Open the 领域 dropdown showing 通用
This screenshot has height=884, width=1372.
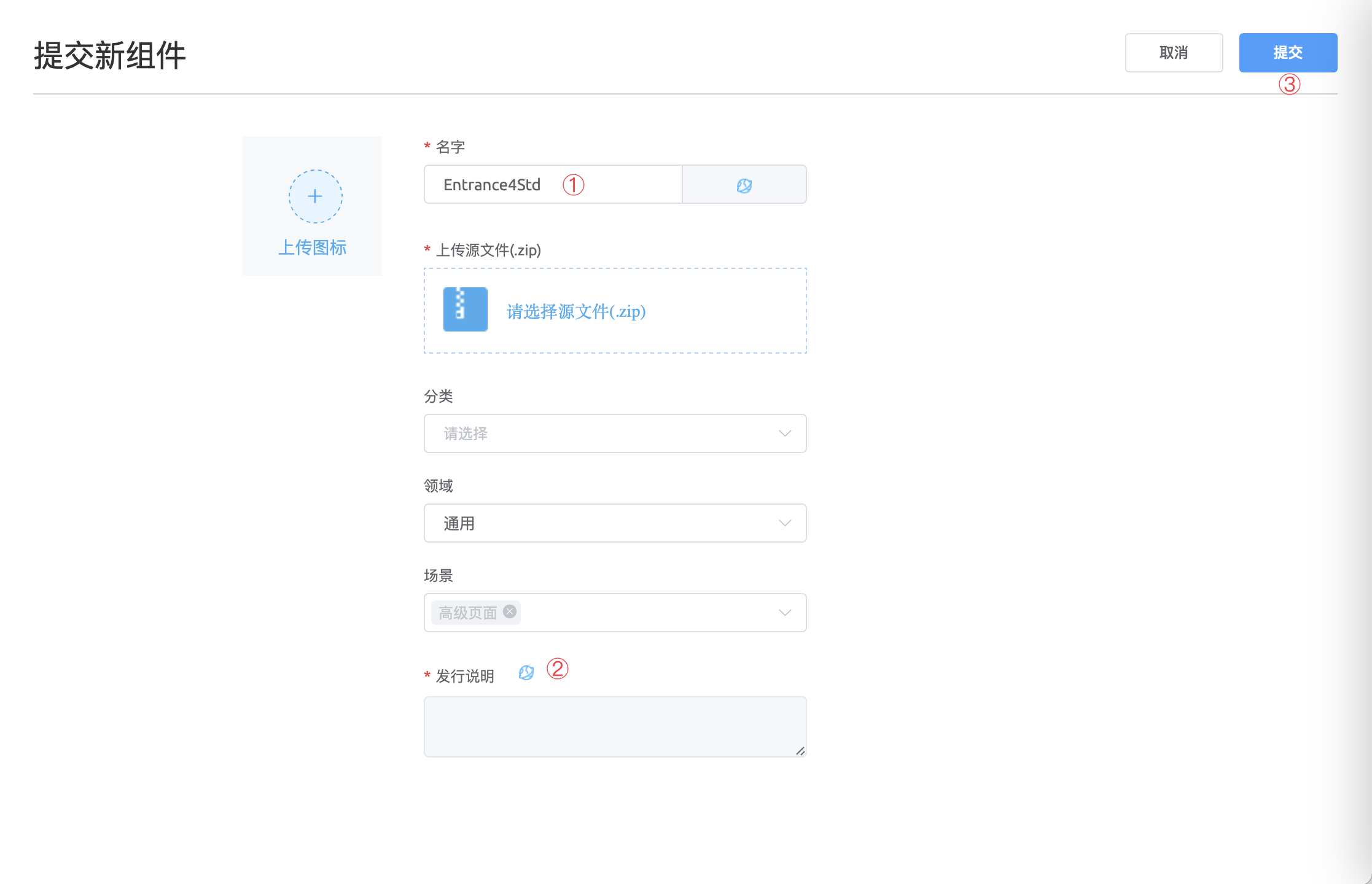click(615, 523)
